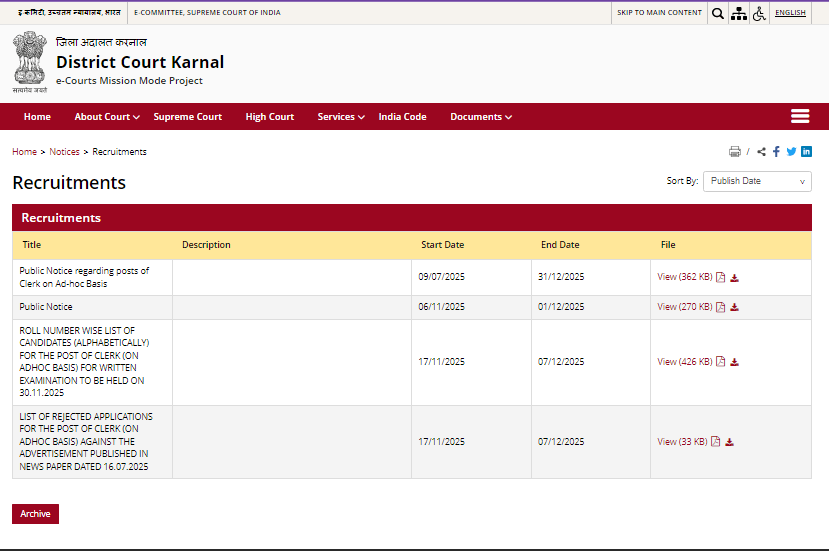Select 'LIST OF REJECTED APPLICATIONS' title

(86, 442)
